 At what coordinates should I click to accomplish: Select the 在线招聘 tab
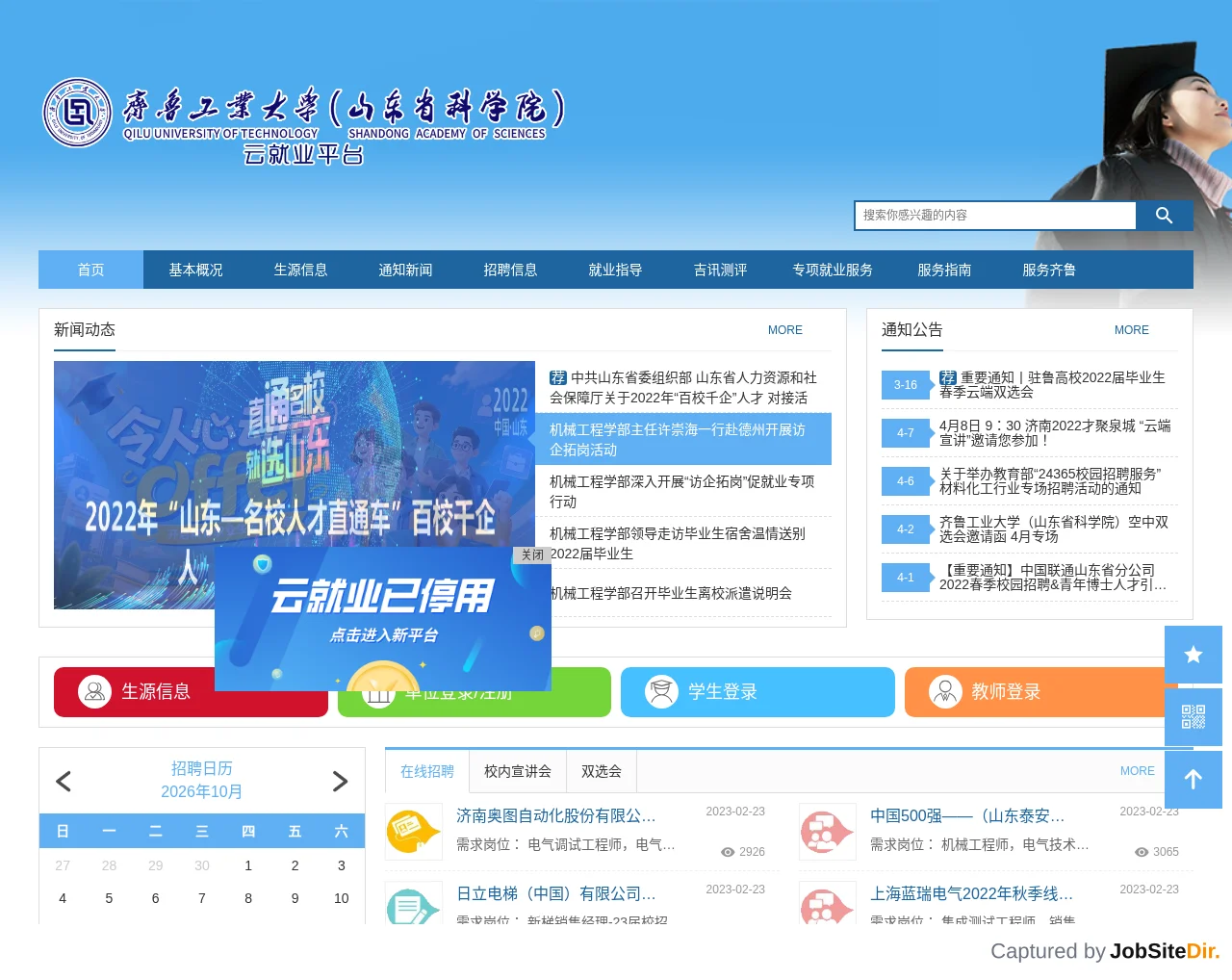click(427, 771)
